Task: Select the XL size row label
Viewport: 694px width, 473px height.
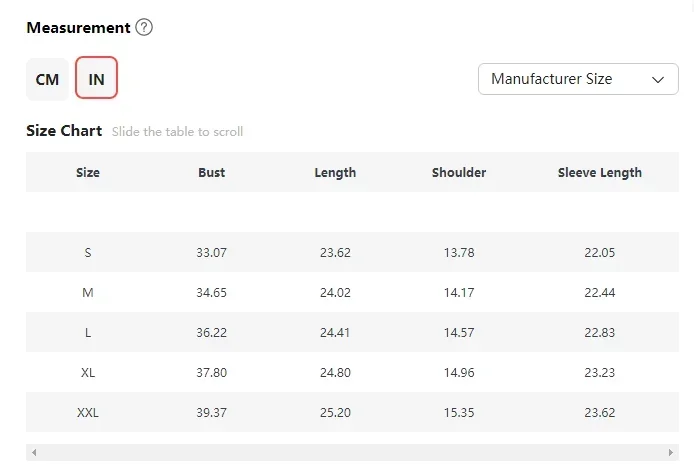Action: click(88, 373)
